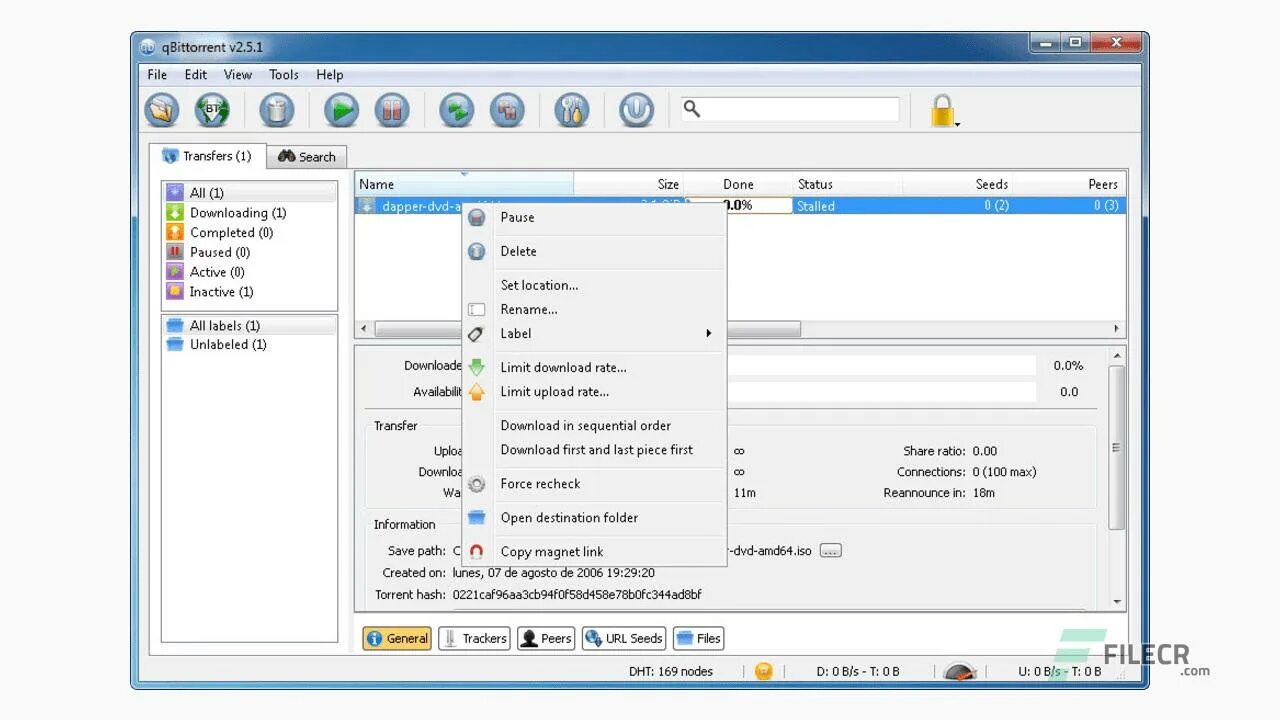Screen dimensions: 1280x720
Task: Toggle alternative speed limits via speedometer icon
Action: point(959,671)
